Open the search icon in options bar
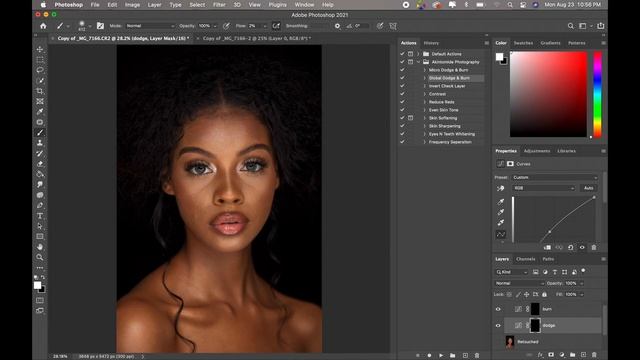Image resolution: width=640 pixels, height=360 pixels. (570, 26)
